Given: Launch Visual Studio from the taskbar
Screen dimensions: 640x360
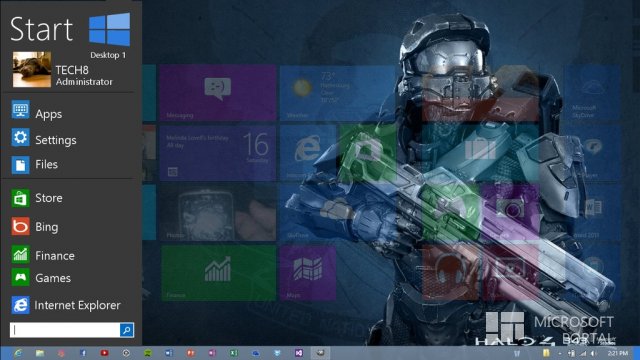Looking at the screenshot, I should (299, 353).
